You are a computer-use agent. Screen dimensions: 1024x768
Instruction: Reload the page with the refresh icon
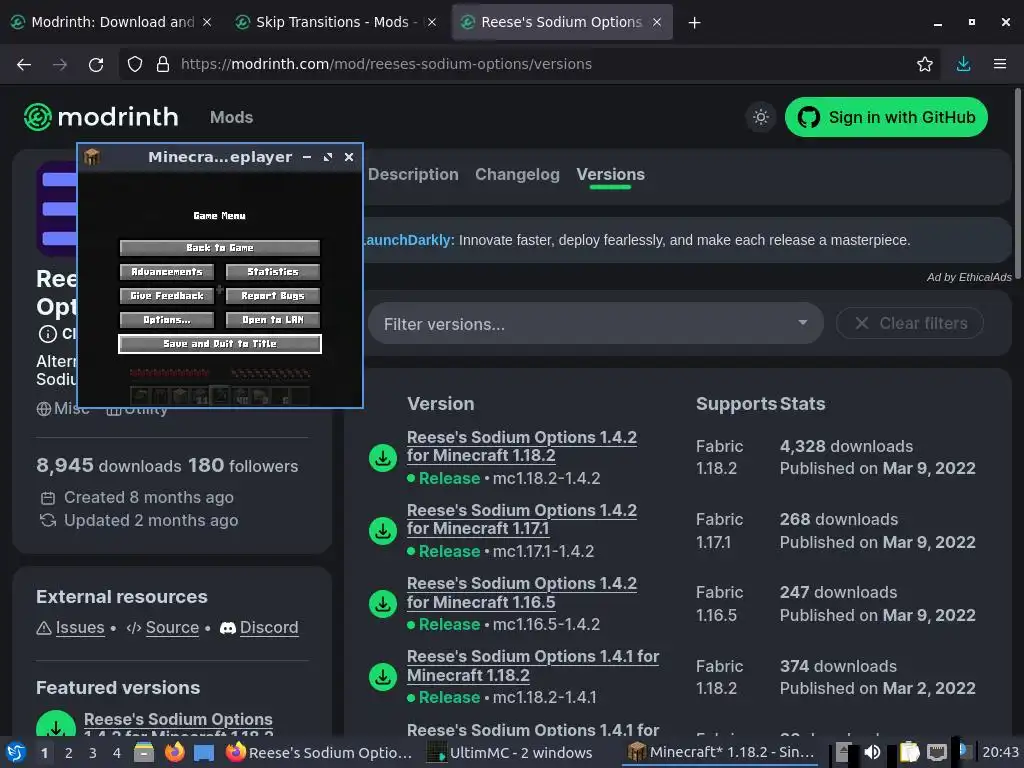pos(96,64)
